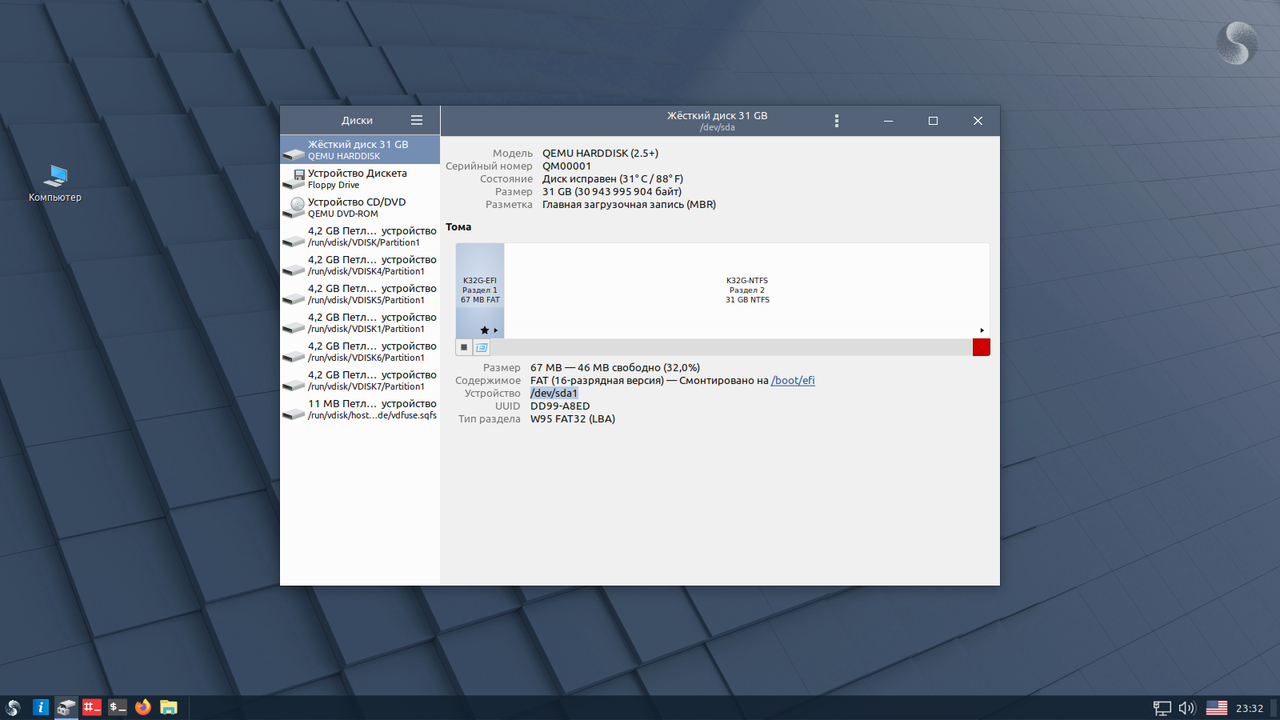Select loop device VDISK4/Partition1
Screen dimensions: 1280x720
click(360, 265)
